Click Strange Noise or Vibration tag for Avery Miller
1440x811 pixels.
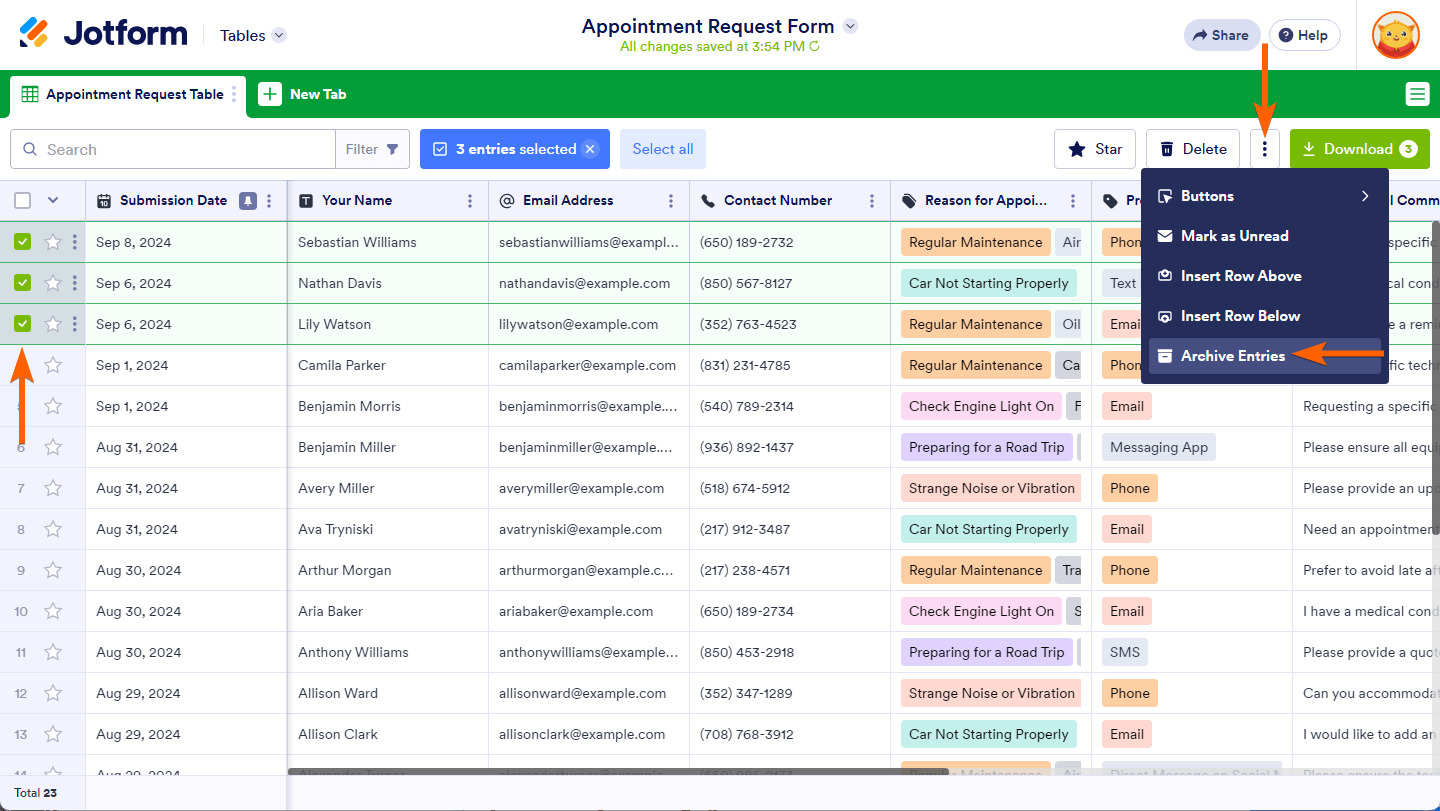992,488
